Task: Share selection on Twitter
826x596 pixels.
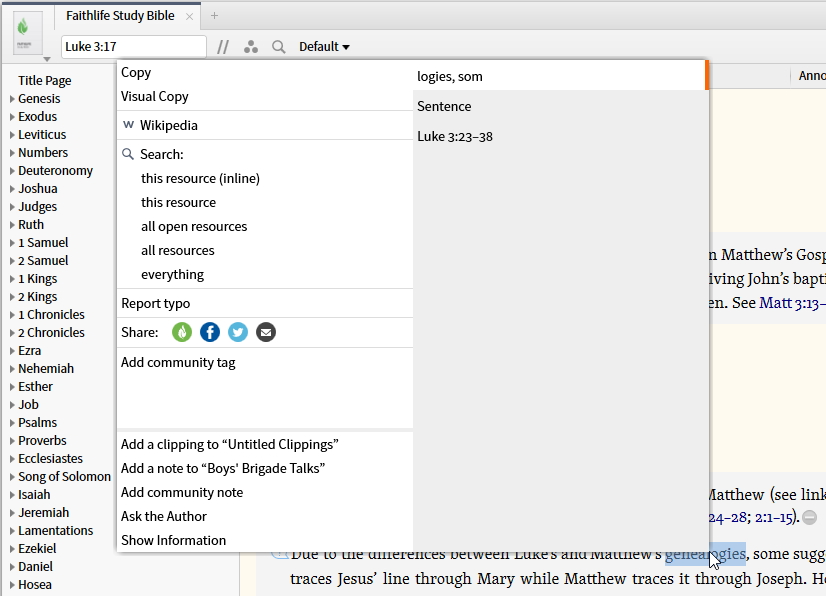Action: [238, 333]
